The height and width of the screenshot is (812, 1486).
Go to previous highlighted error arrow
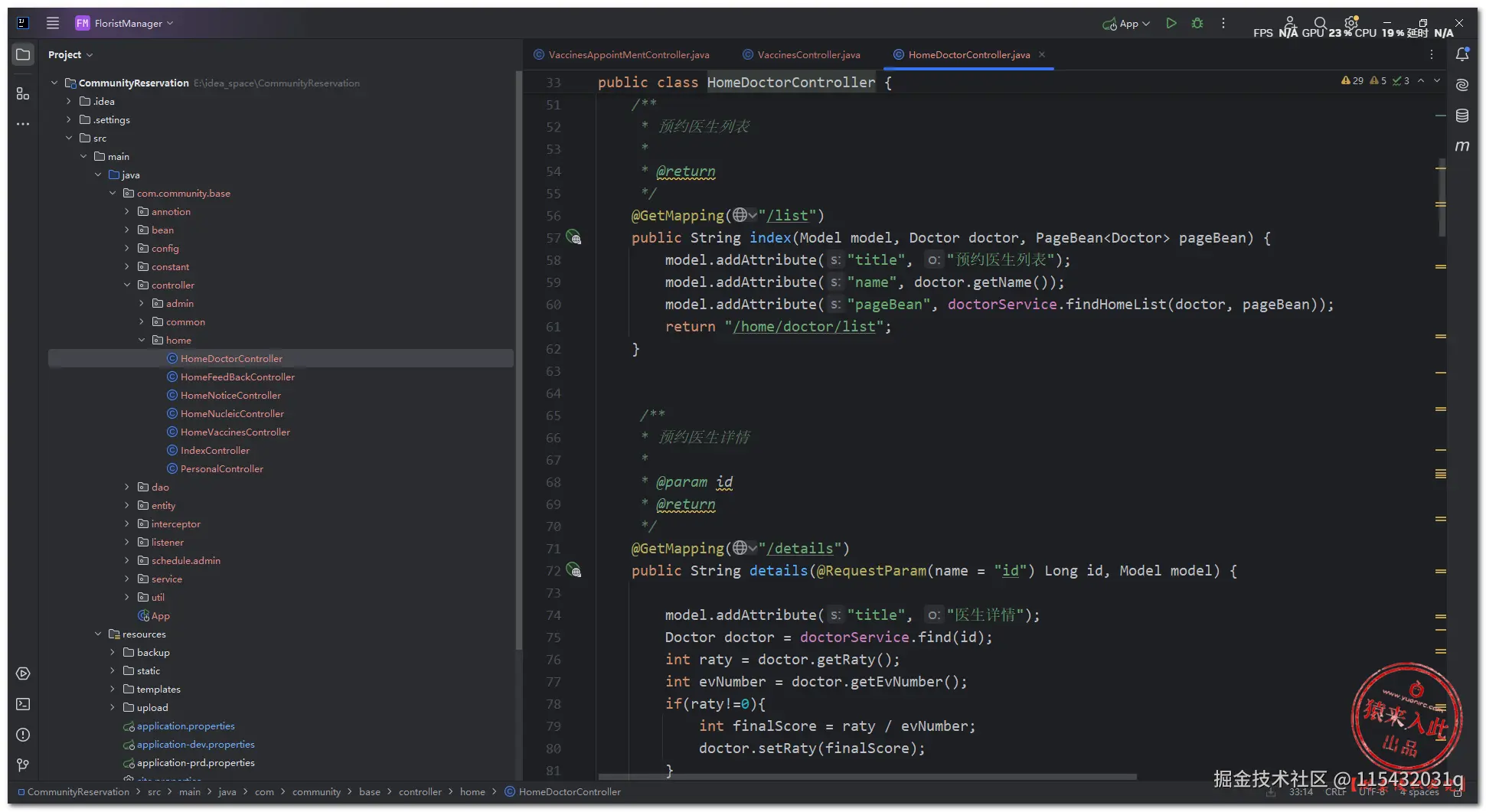click(1421, 80)
